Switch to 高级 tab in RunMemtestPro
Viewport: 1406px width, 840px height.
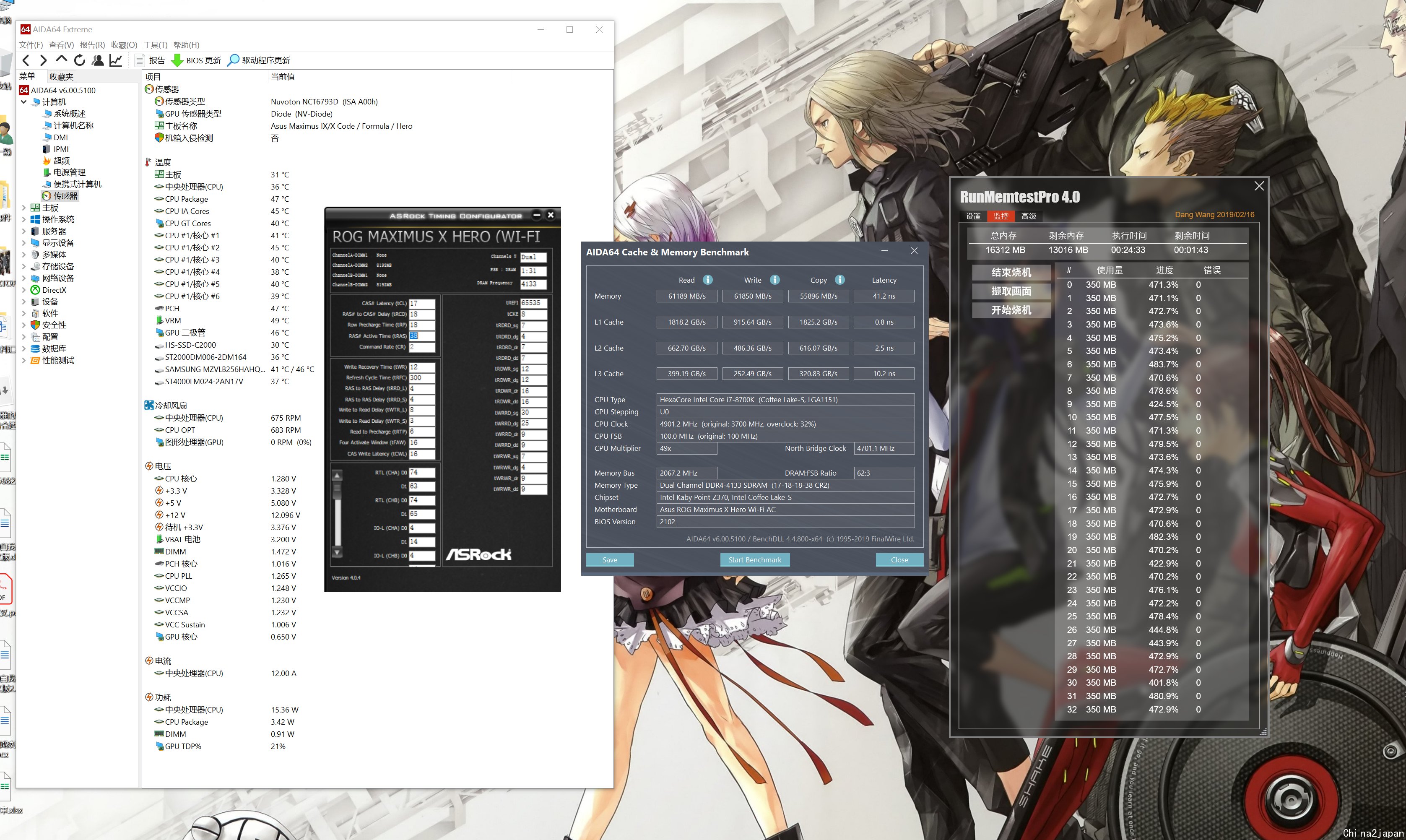[1029, 216]
